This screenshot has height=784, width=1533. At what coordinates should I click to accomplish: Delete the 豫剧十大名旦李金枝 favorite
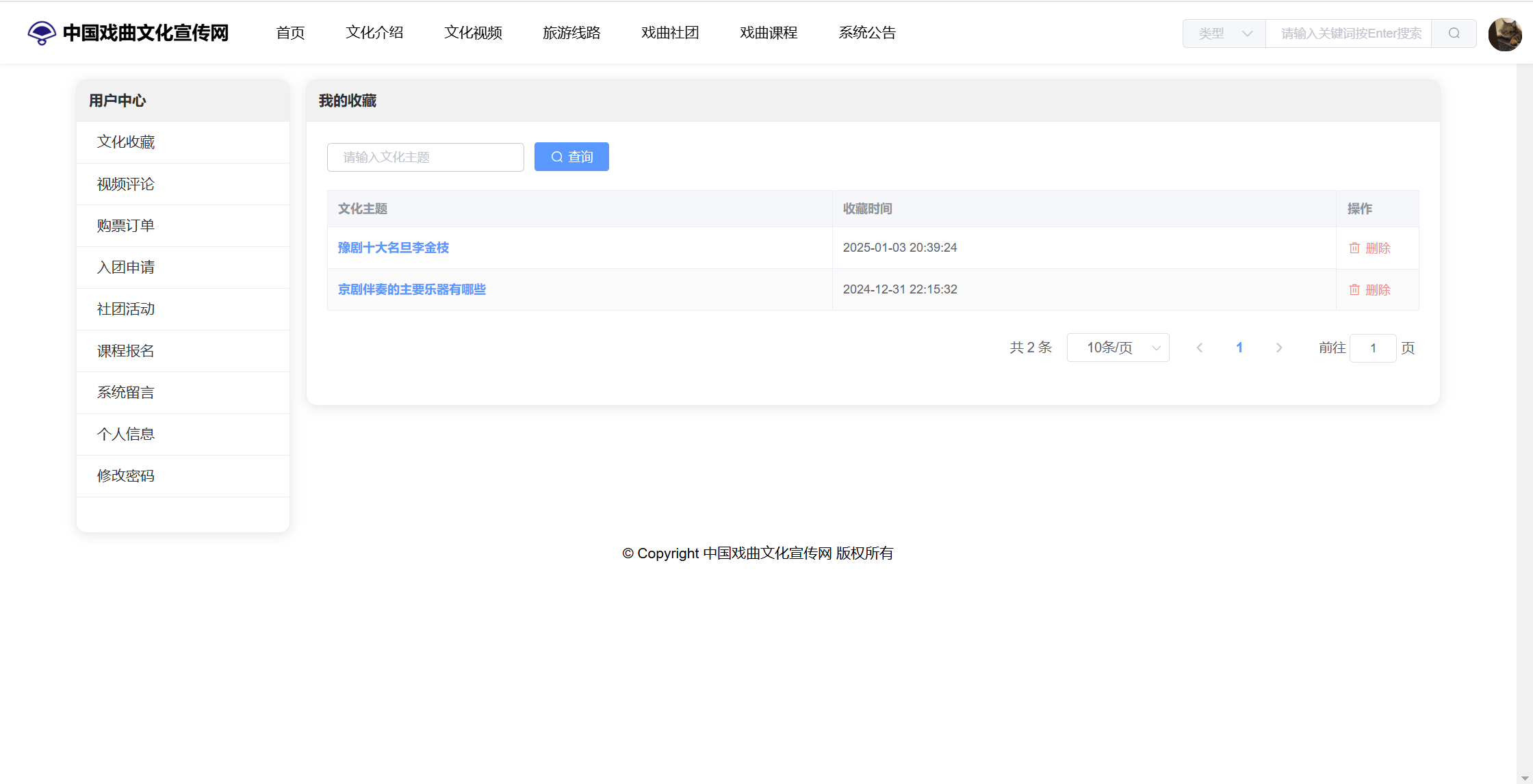[x=1369, y=248]
